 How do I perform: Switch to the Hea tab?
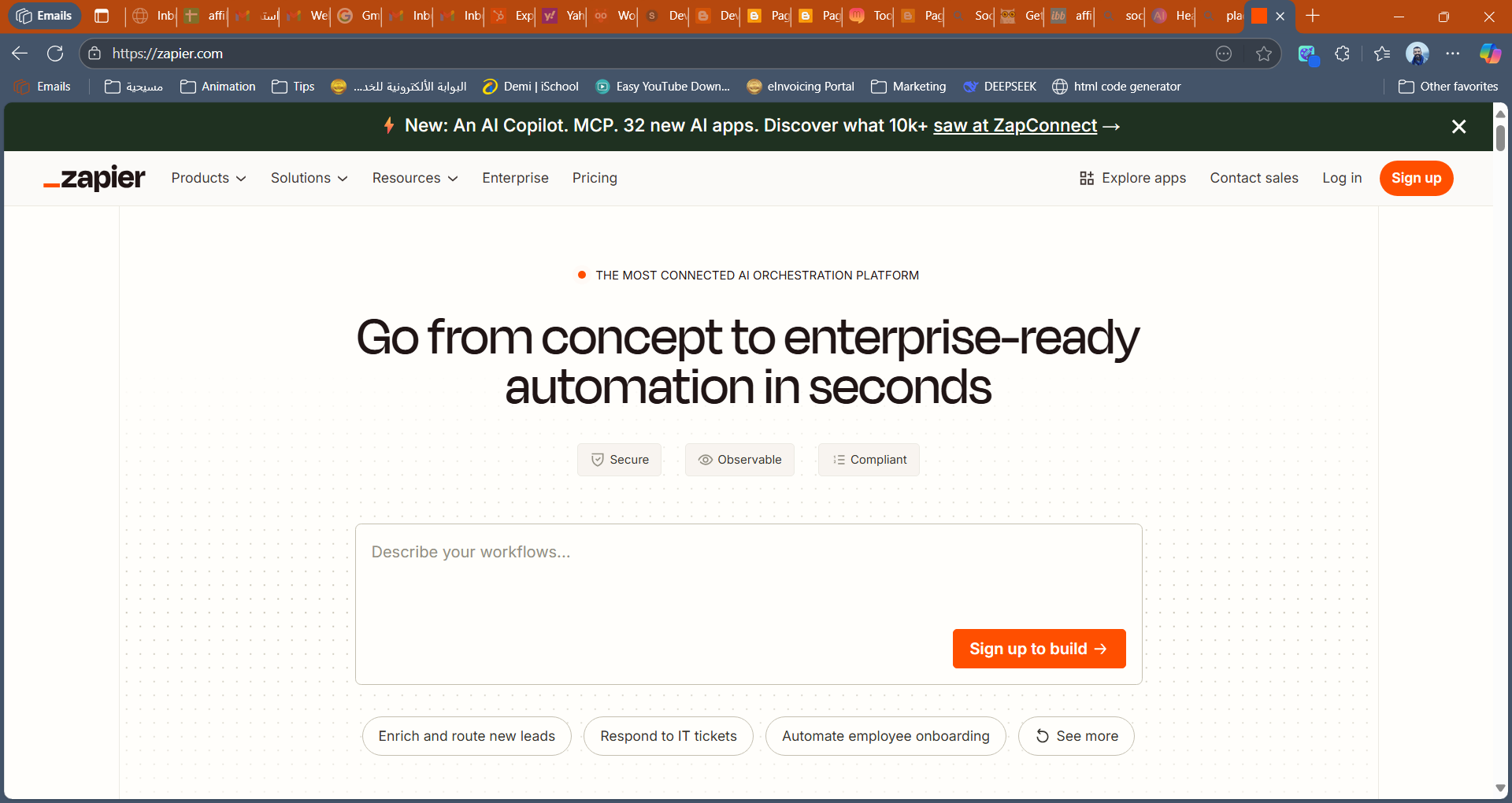[1173, 16]
